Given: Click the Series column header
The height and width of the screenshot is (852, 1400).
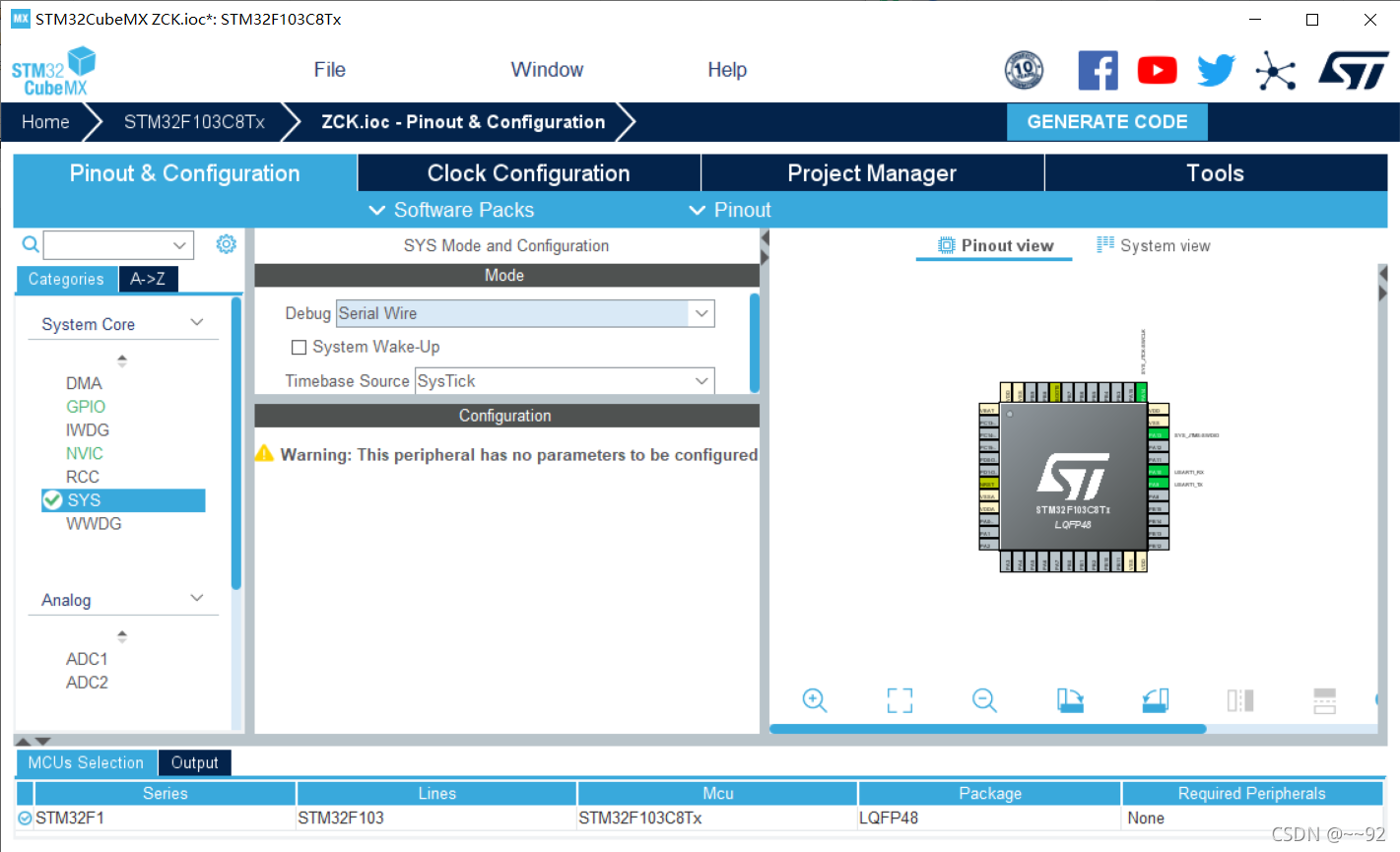Looking at the screenshot, I should [165, 793].
